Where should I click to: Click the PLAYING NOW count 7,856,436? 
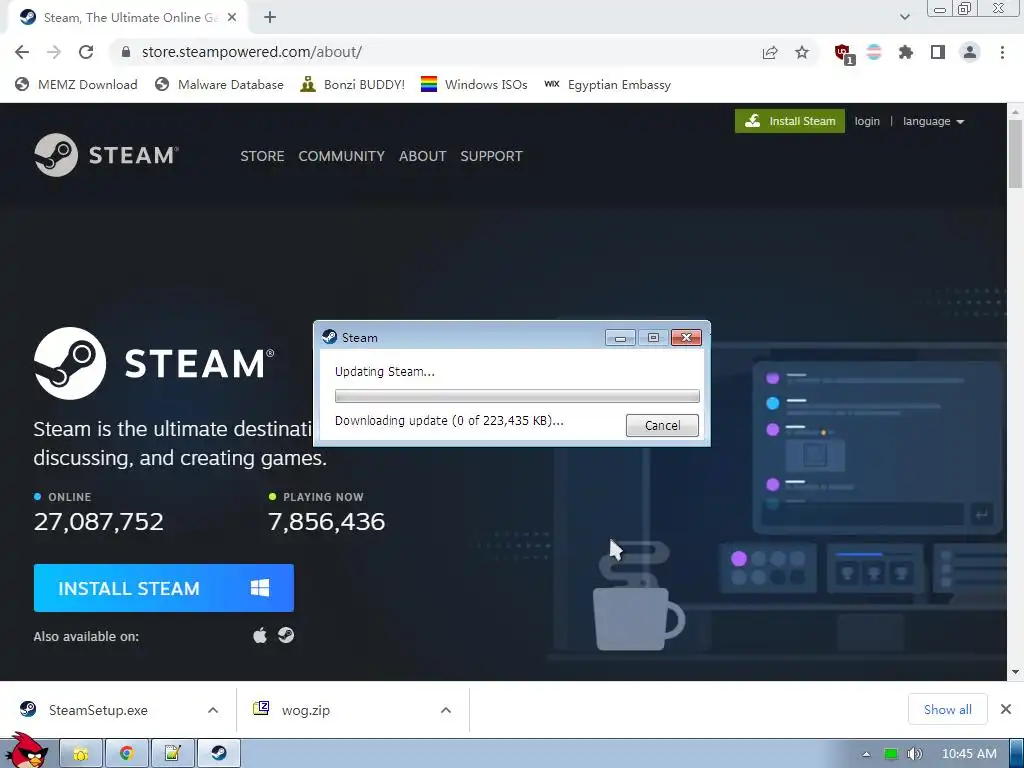pyautogui.click(x=327, y=521)
